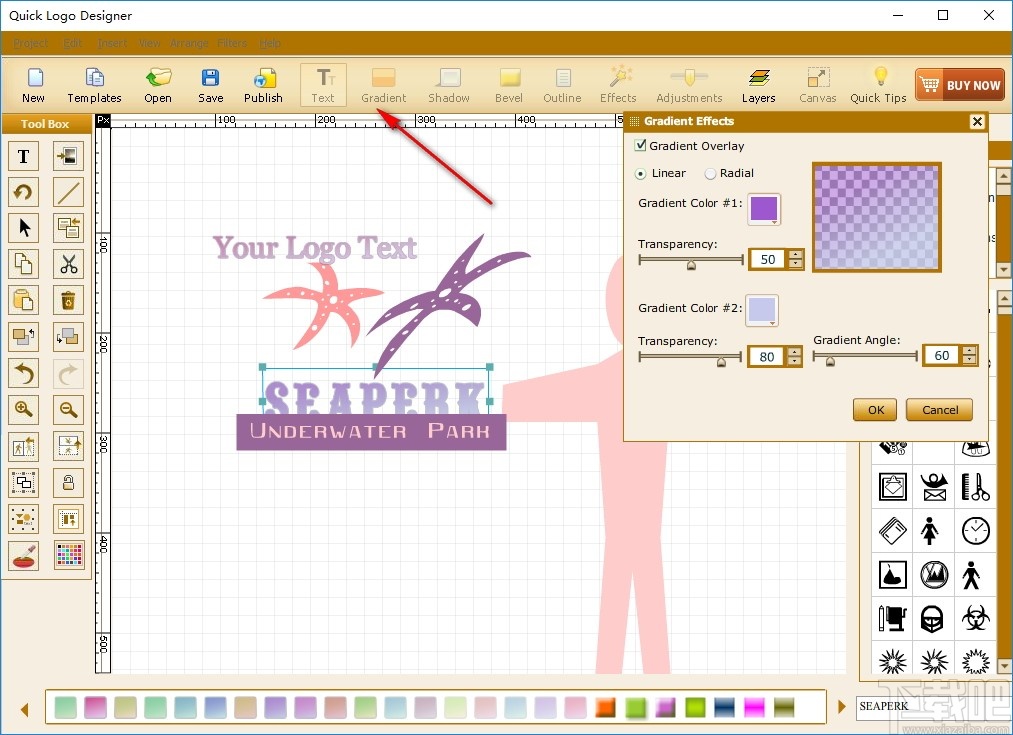
Task: Select the Radial gradient radio button
Action: point(710,173)
